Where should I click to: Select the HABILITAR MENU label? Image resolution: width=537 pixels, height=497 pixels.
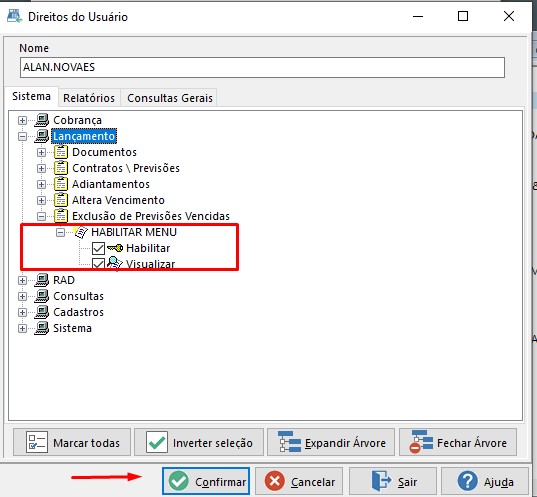(x=134, y=232)
